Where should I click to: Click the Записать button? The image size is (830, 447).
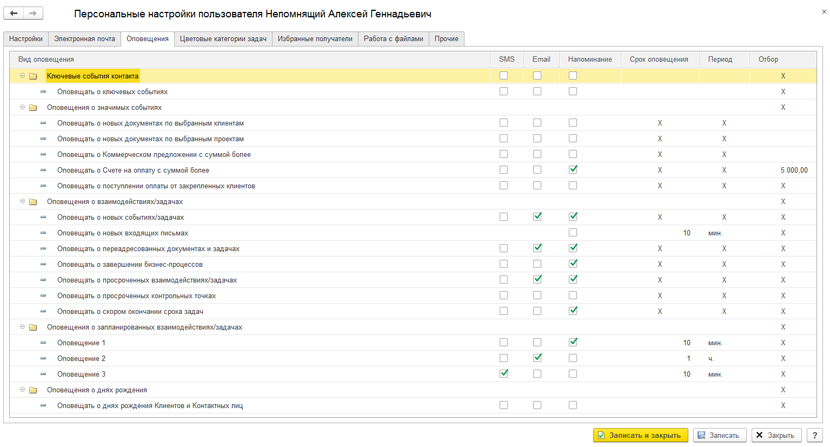[719, 435]
